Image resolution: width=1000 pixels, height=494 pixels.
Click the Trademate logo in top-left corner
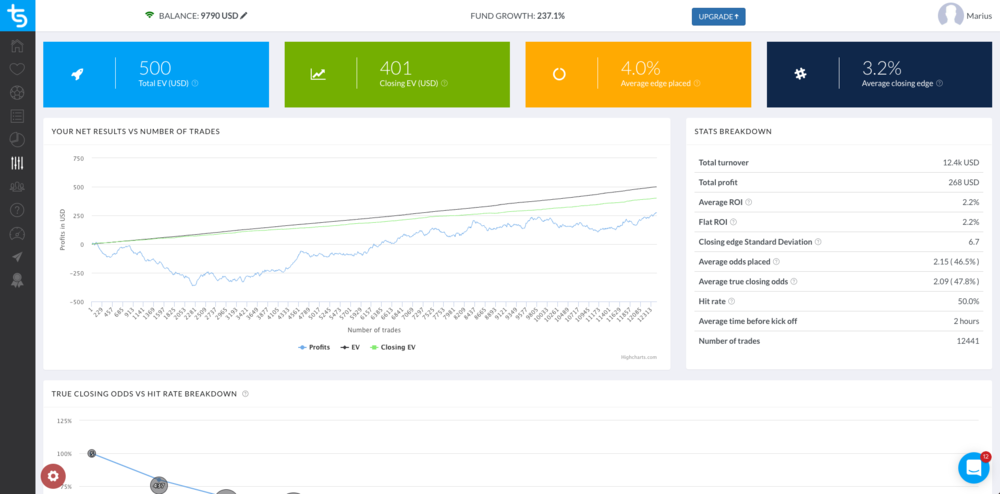tap(17, 15)
